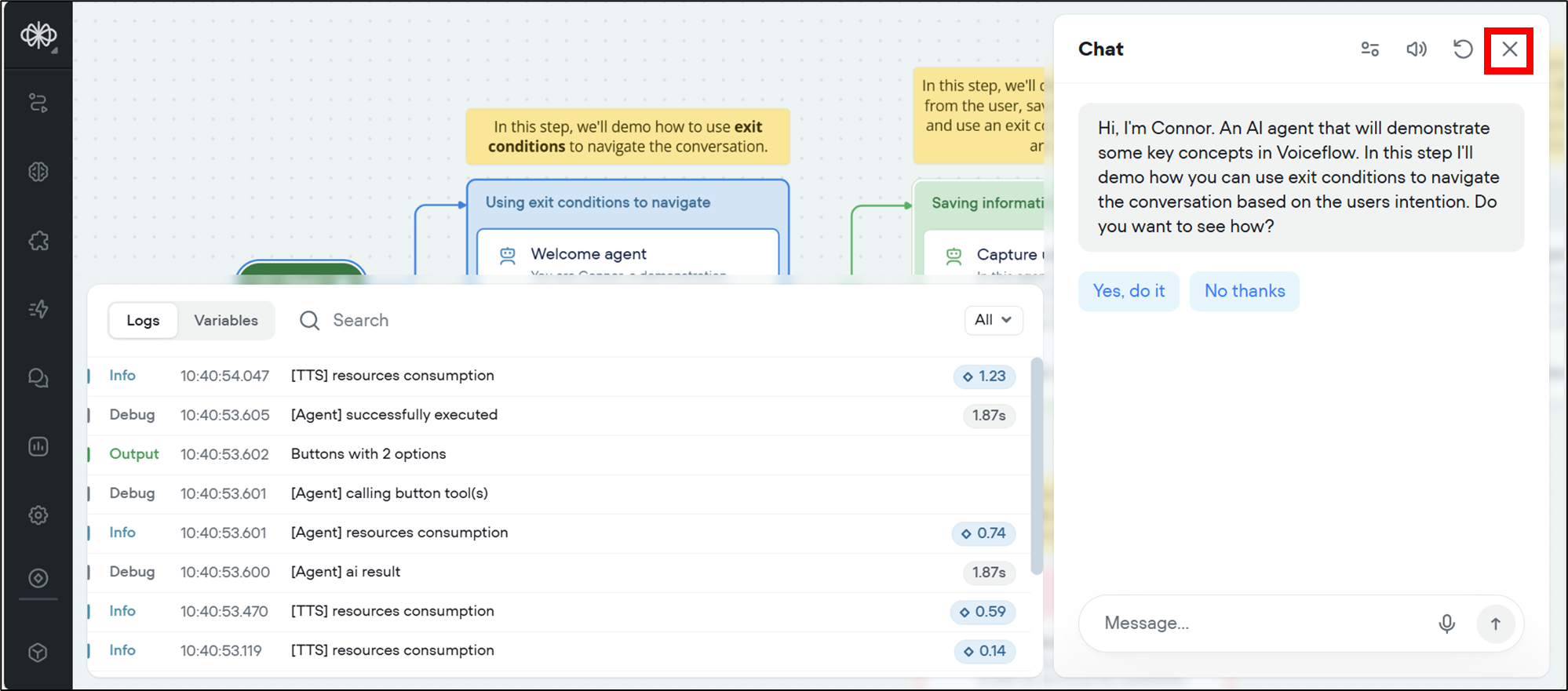
Task: Restart the chat with reset icon
Action: (1462, 49)
